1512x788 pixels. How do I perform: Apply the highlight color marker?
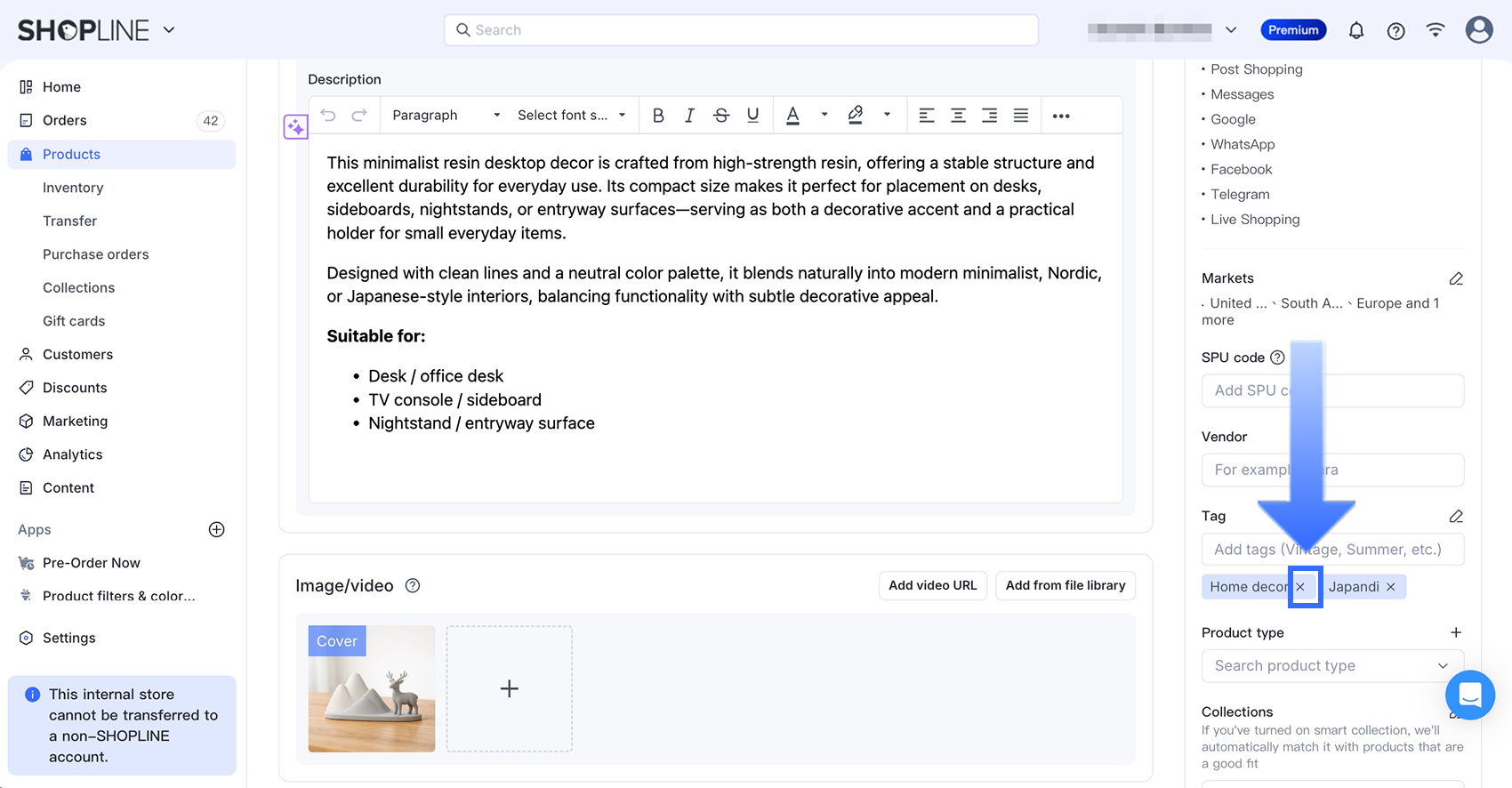856,116
